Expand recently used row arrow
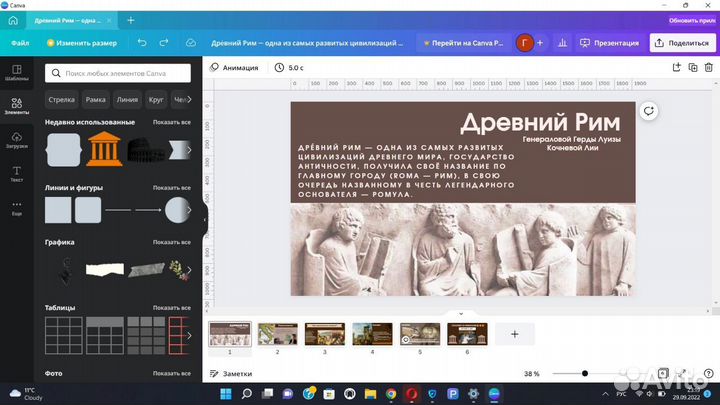Screen dimensions: 720x405 (189, 150)
